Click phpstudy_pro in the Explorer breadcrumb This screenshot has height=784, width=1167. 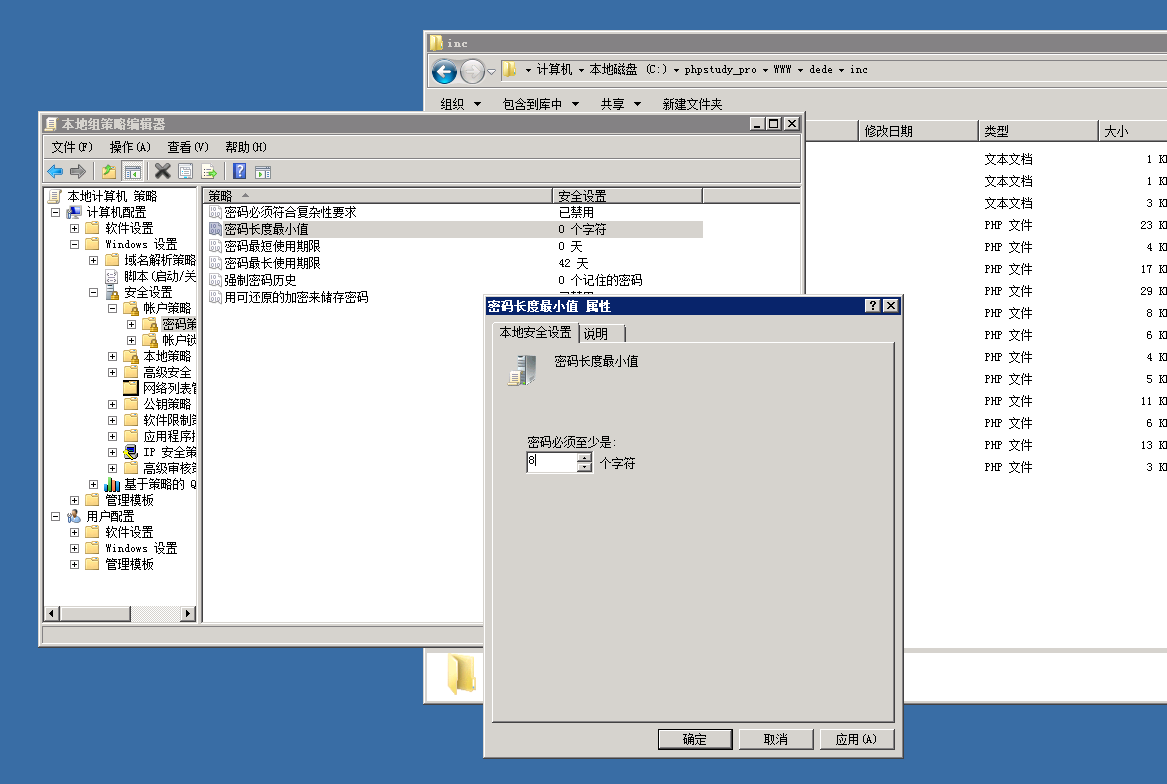click(x=720, y=69)
